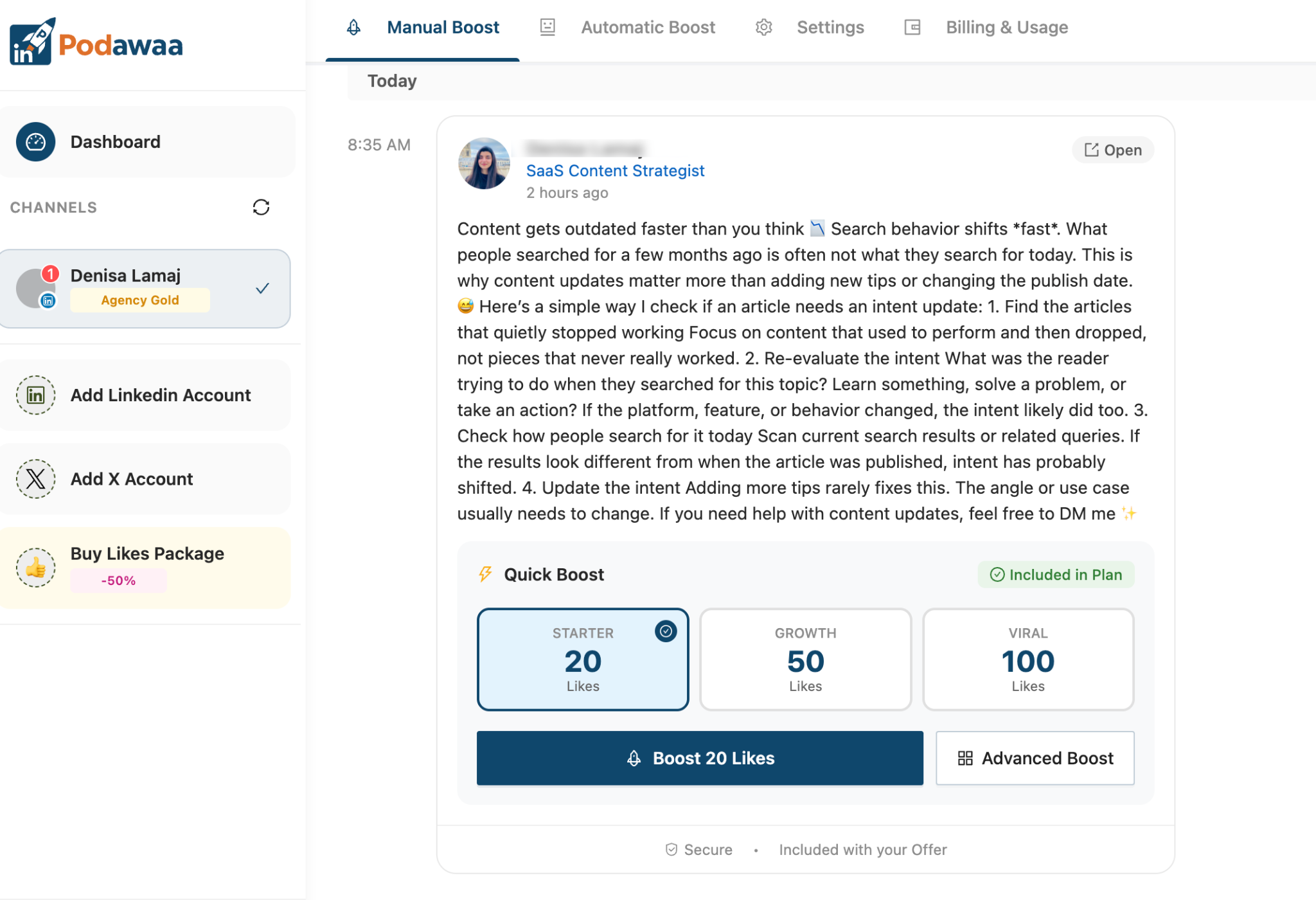The image size is (1316, 900).
Task: Open the Dashboard from the sidebar
Action: click(x=115, y=141)
